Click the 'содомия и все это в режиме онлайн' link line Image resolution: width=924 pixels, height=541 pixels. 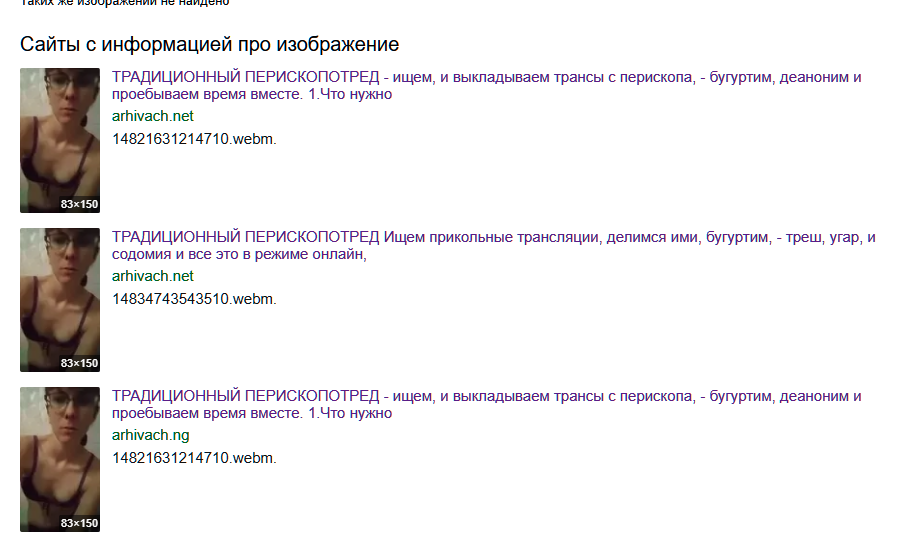tap(239, 255)
